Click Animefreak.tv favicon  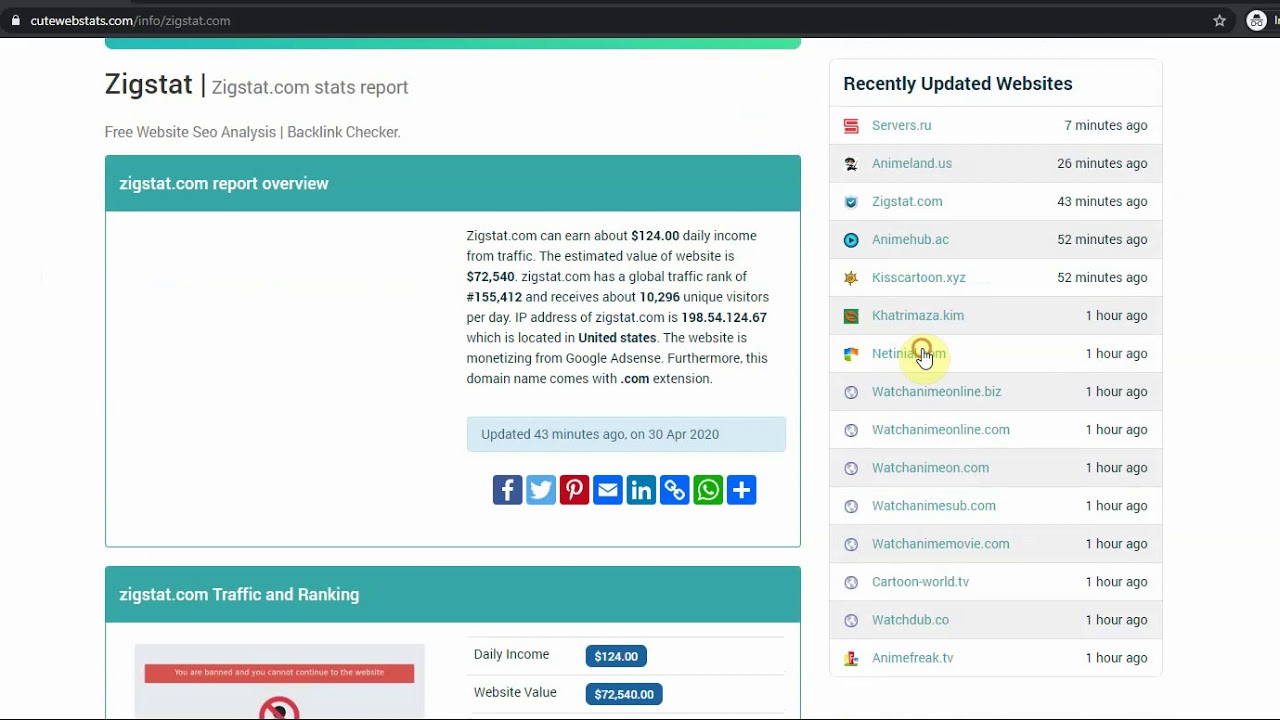(851, 658)
